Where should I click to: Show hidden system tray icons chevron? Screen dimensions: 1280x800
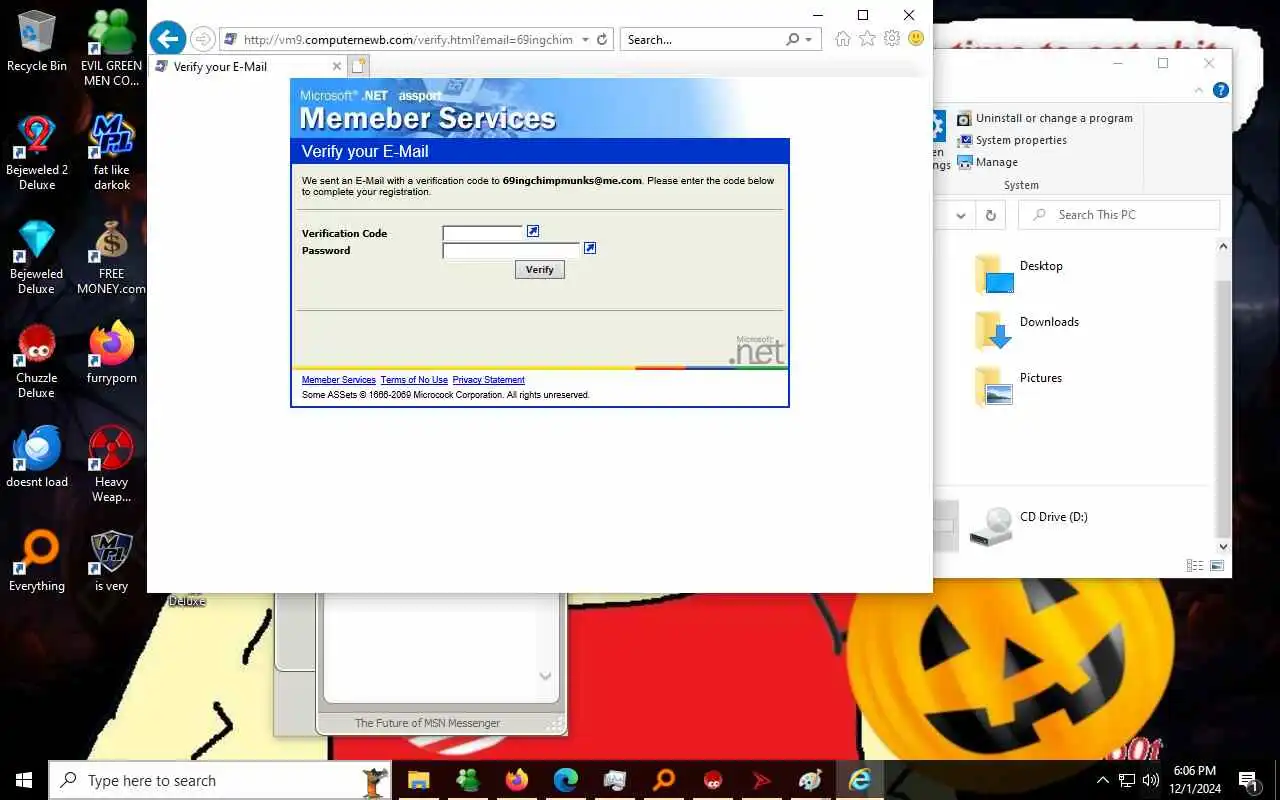(1104, 780)
